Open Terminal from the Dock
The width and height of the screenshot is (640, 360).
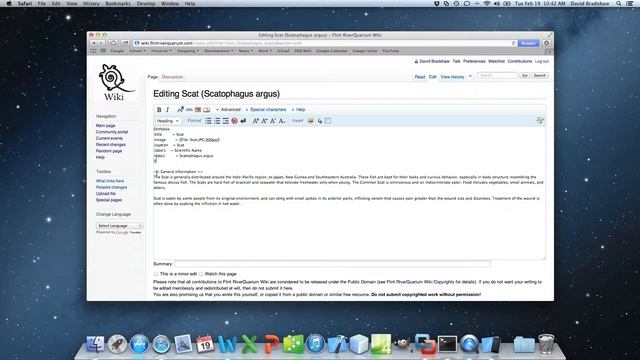pyautogui.click(x=447, y=344)
